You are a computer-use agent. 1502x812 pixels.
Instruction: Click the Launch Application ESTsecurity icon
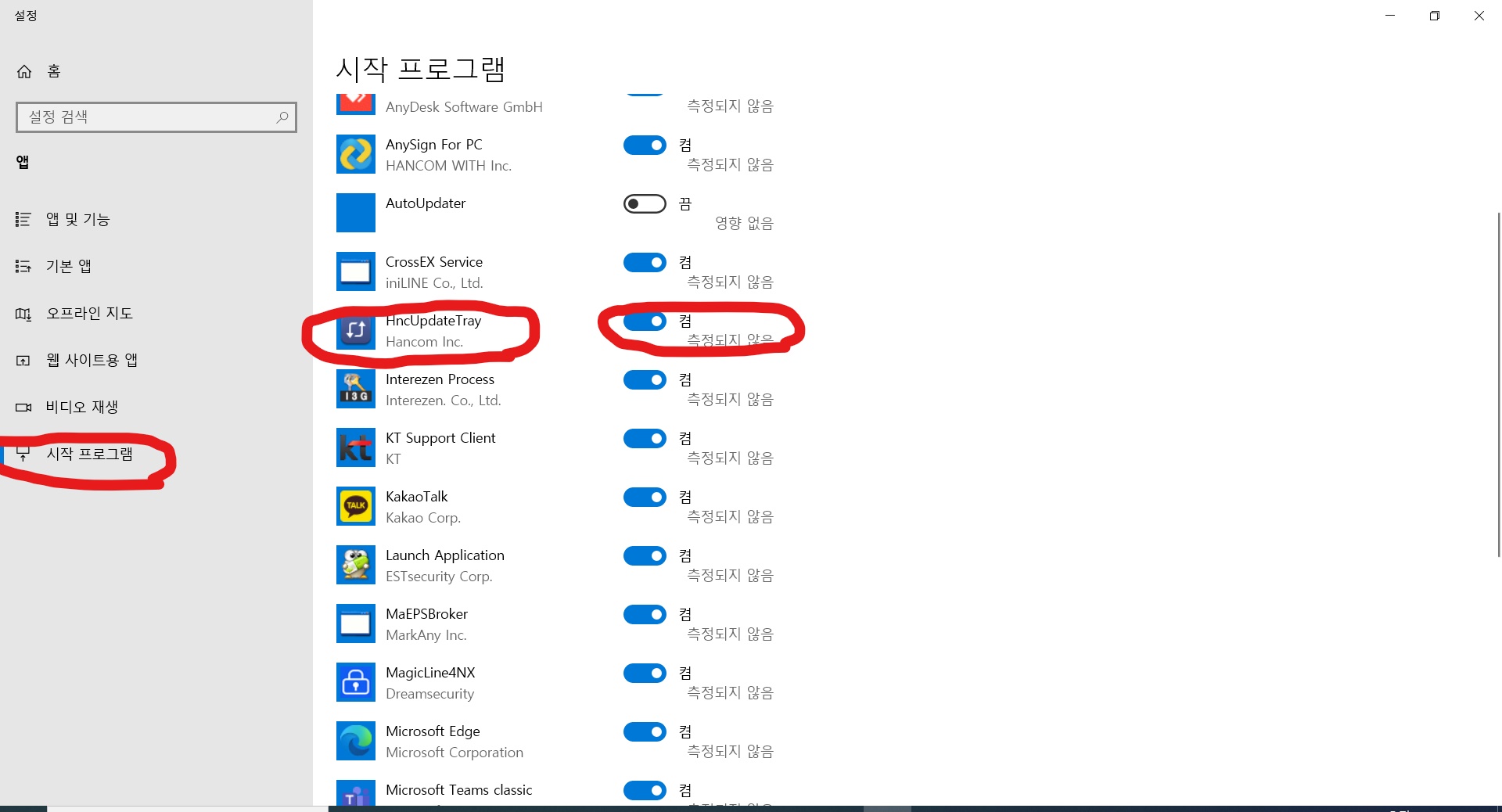pyautogui.click(x=356, y=565)
